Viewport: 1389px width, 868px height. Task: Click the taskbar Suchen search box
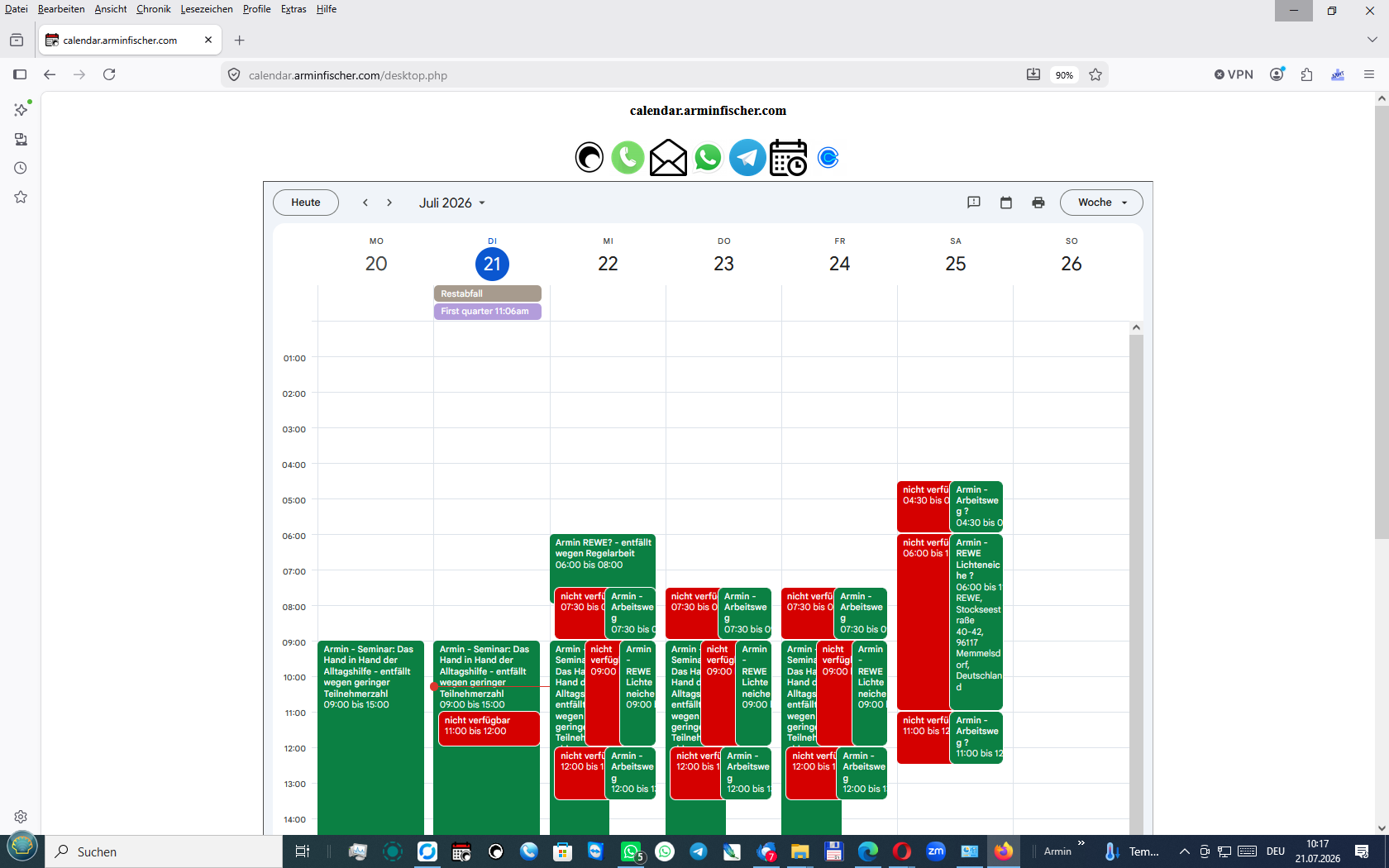point(164,851)
